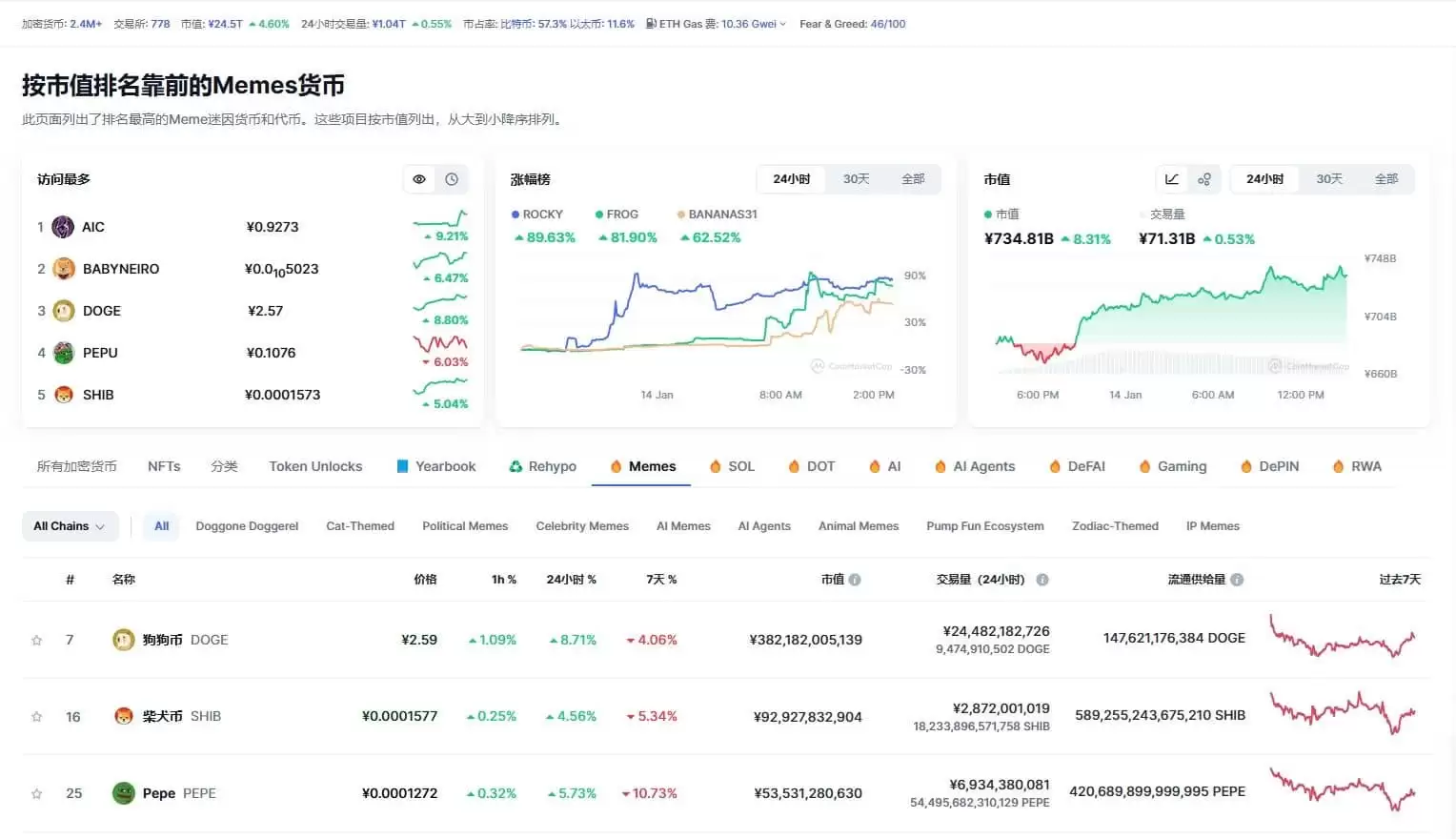Open the All Chains dropdown
The image size is (1456, 839).
point(70,525)
